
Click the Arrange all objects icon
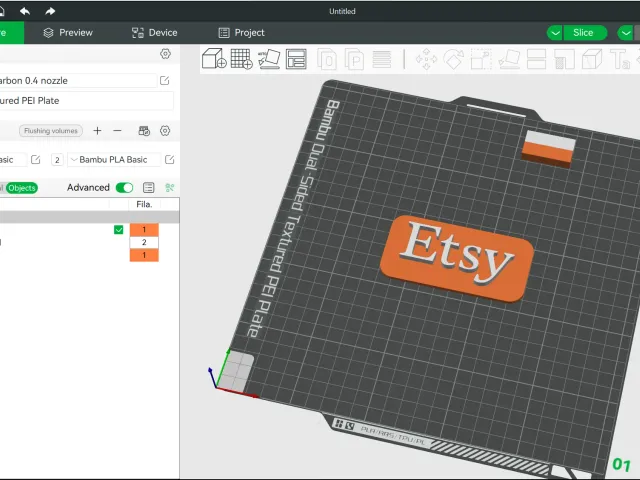coord(296,59)
